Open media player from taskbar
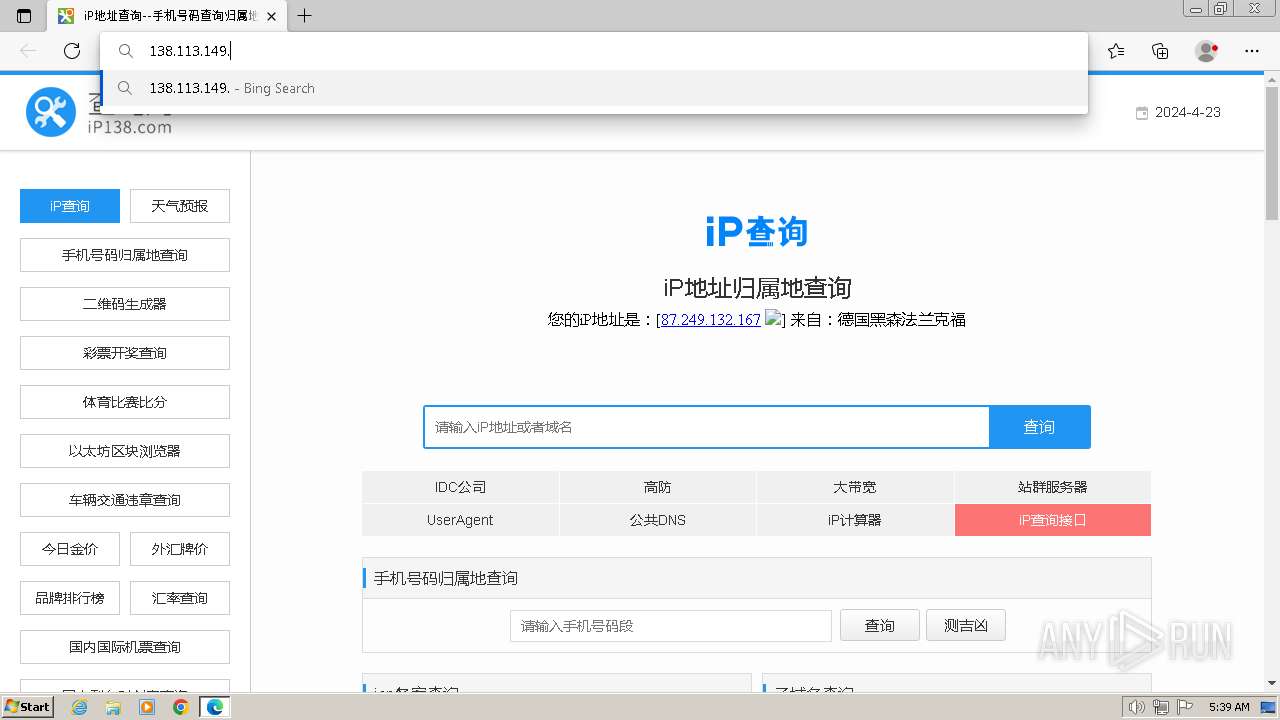The width and height of the screenshot is (1280, 720). click(x=147, y=707)
